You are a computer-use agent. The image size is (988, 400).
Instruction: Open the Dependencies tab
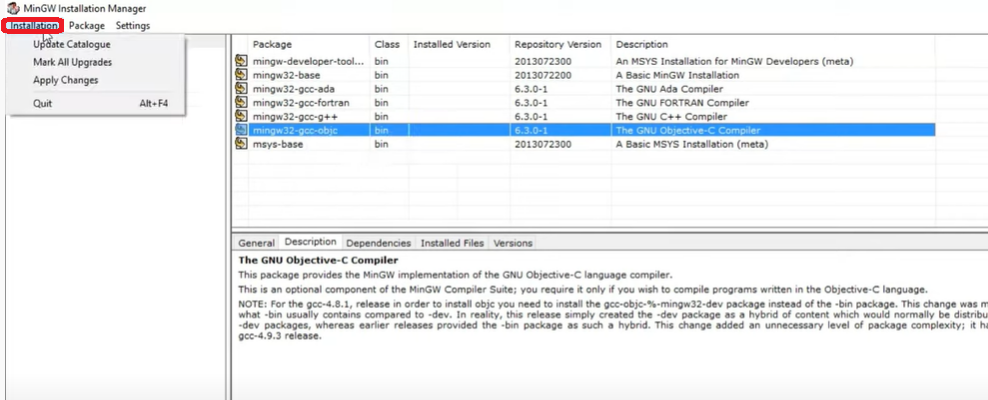(378, 243)
